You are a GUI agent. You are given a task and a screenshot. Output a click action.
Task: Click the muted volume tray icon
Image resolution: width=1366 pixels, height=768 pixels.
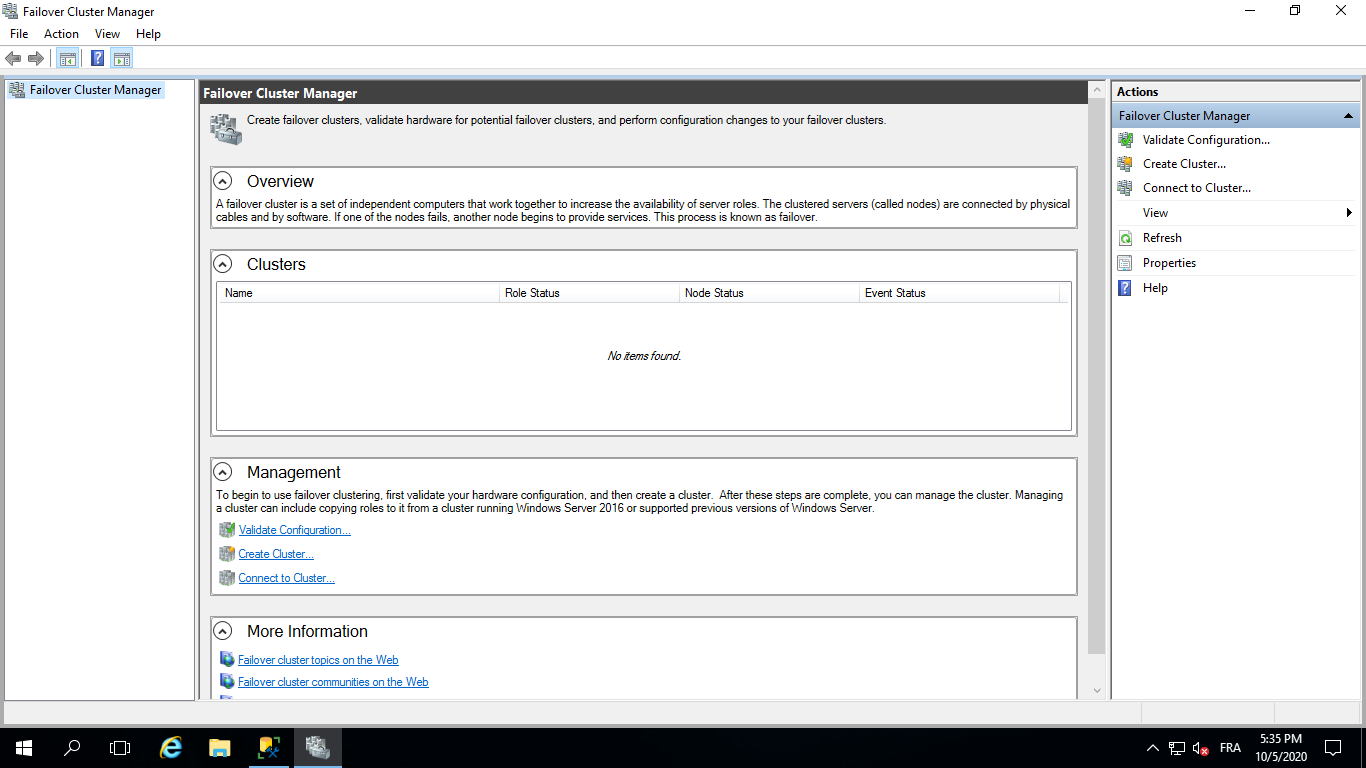(x=1201, y=748)
